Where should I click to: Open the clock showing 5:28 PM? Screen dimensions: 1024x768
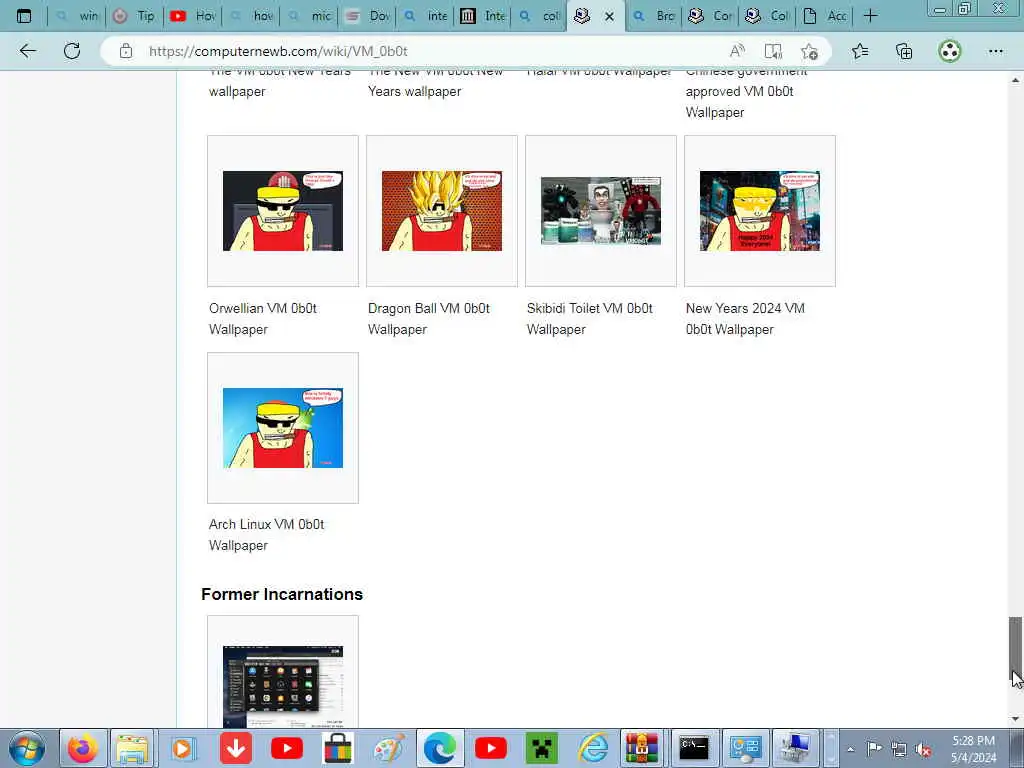973,749
